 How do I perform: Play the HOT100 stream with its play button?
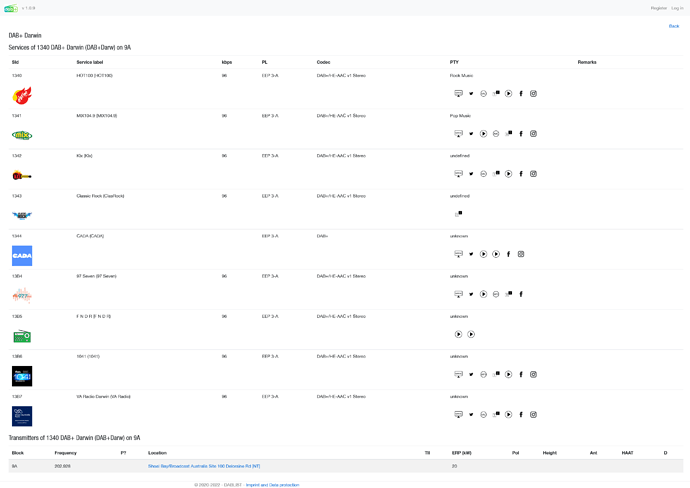click(x=508, y=94)
